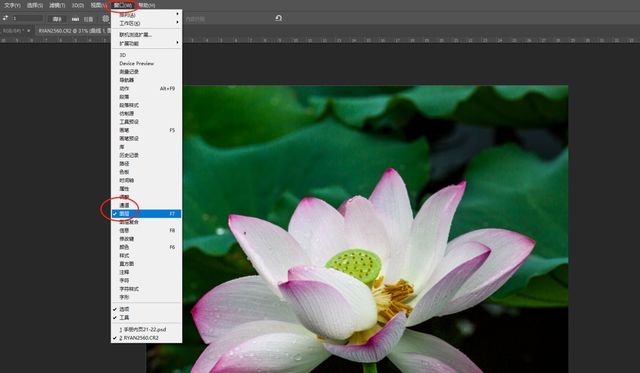Screen dimensions: 640x373
Task: Open the 3D menu in menu bar
Action: coord(78,5)
